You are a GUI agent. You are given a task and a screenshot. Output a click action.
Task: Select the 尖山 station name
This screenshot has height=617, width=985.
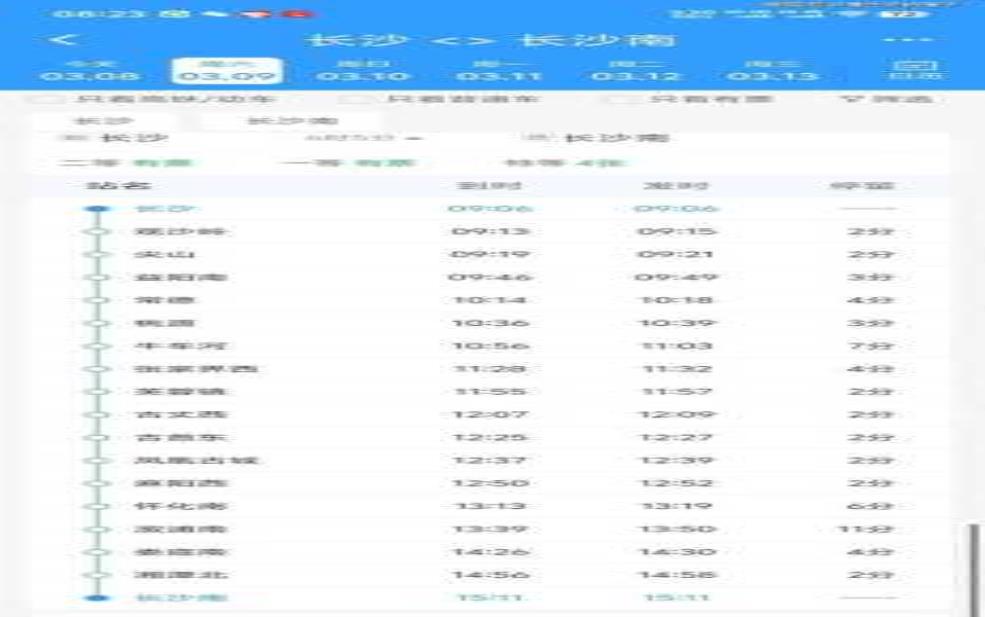coord(165,254)
